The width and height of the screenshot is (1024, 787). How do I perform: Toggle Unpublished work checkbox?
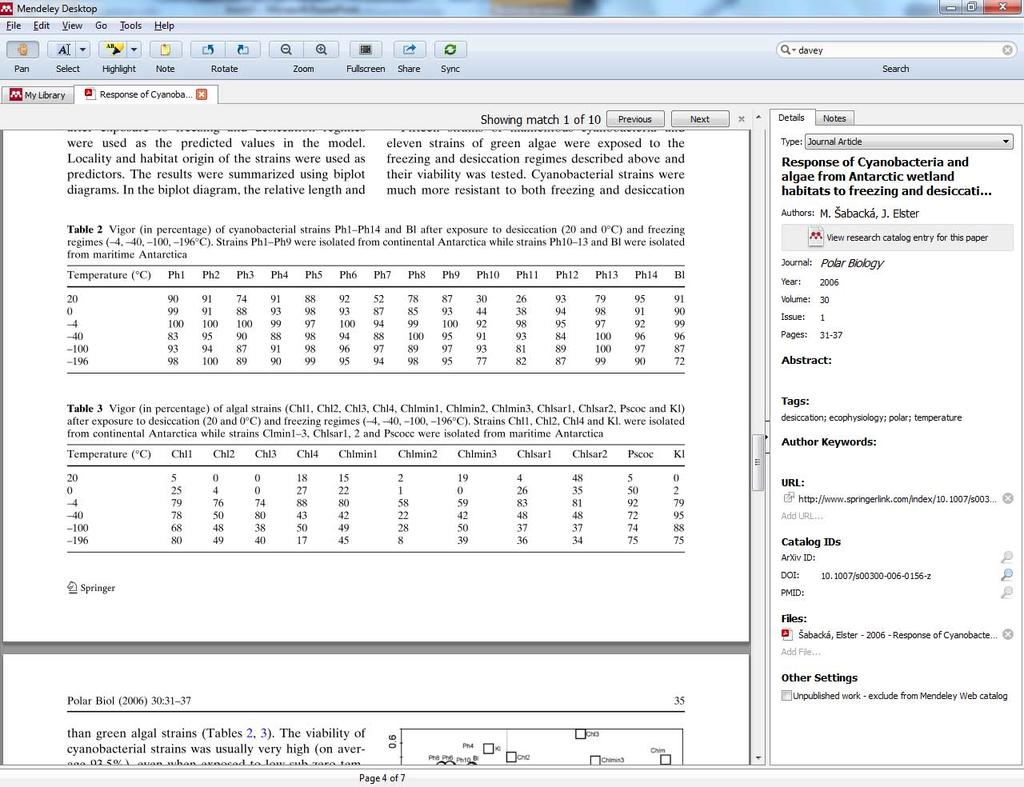click(x=786, y=696)
